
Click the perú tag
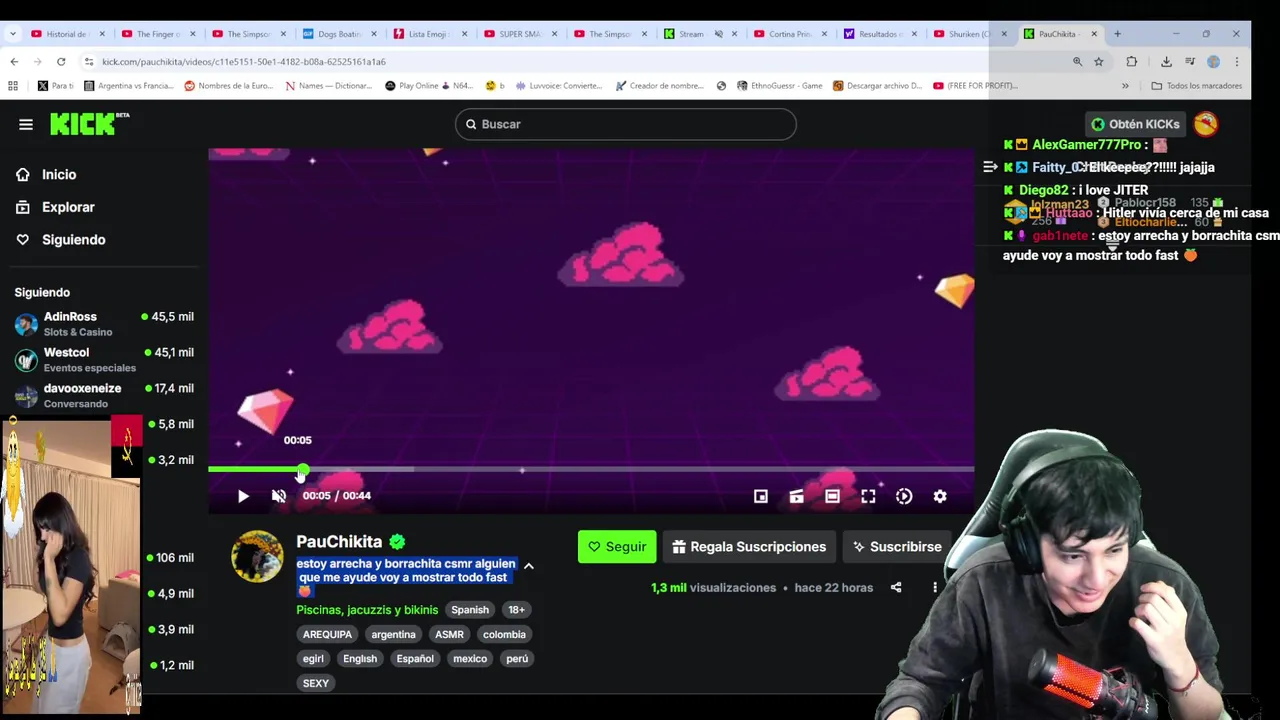[517, 659]
